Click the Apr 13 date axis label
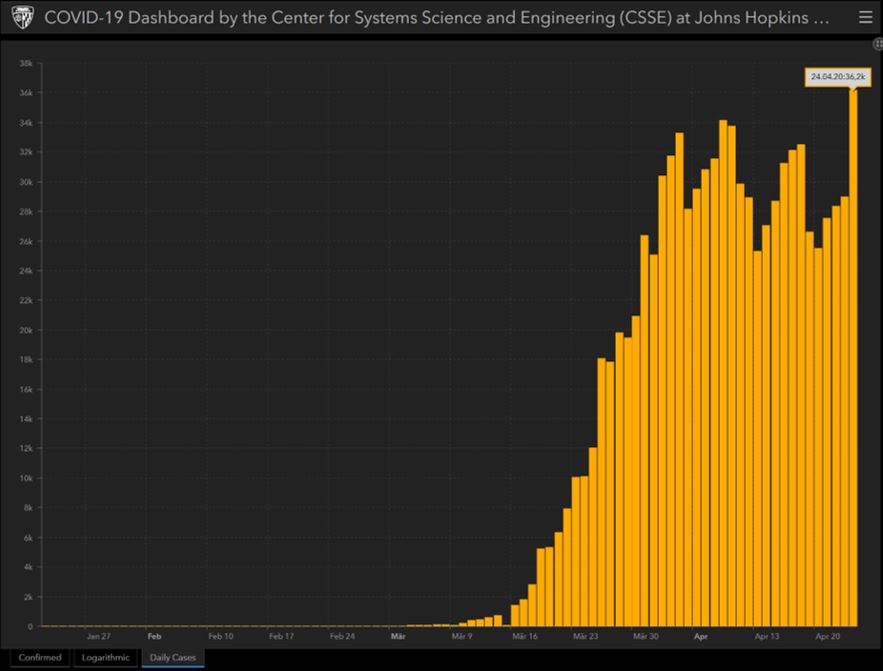Image resolution: width=883 pixels, height=671 pixels. (766, 636)
